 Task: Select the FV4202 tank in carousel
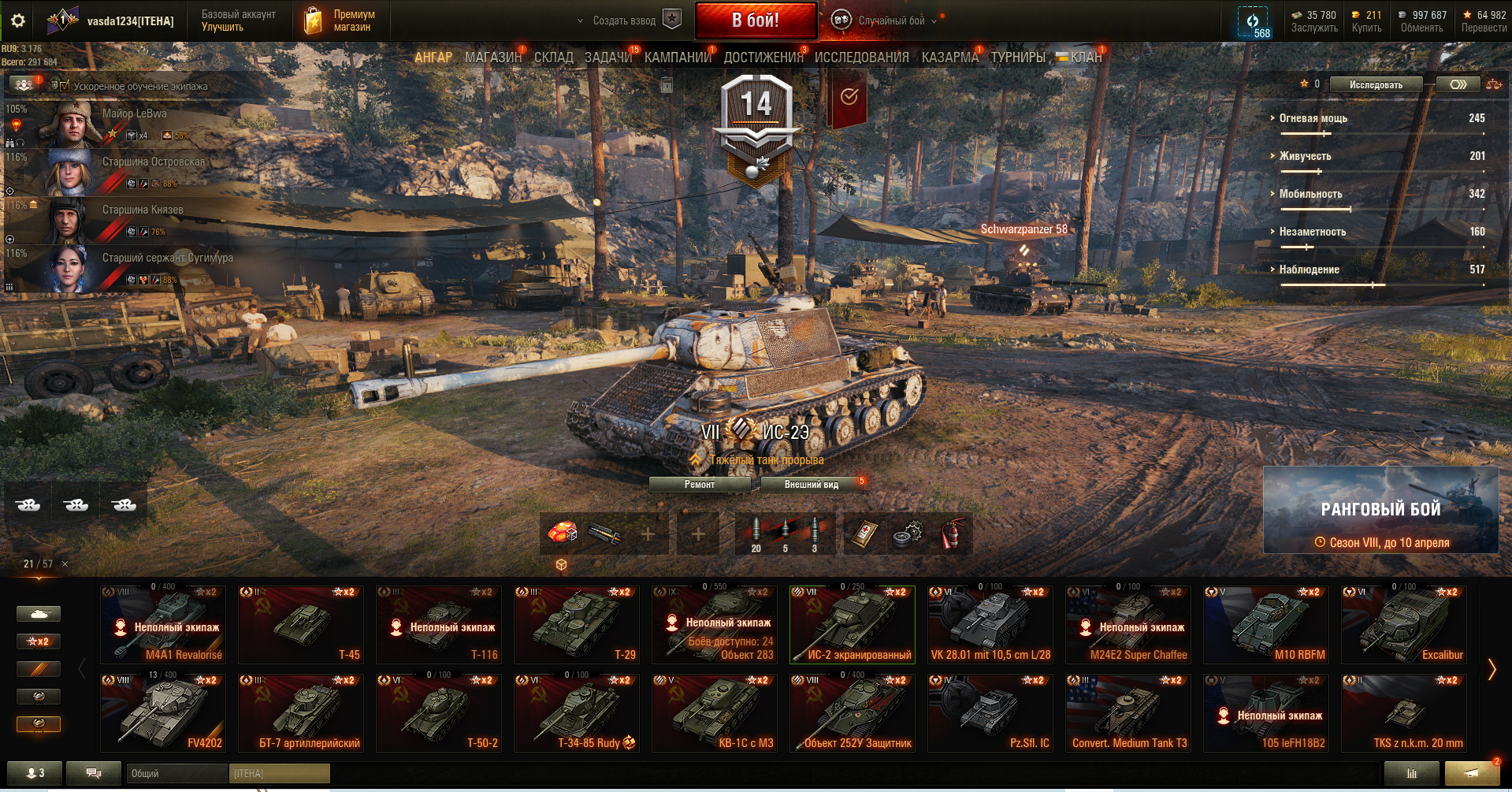[163, 712]
